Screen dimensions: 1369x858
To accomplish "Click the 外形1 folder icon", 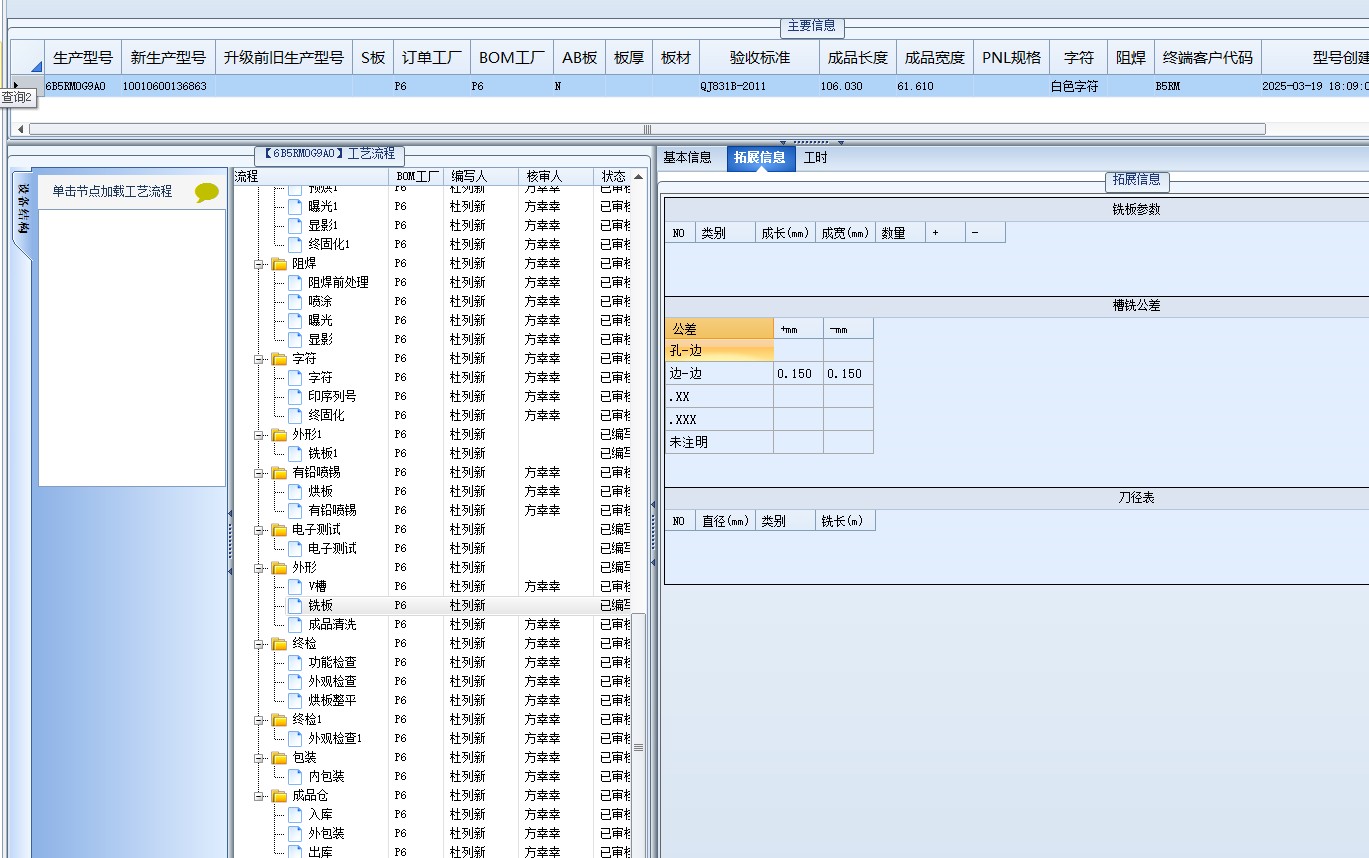I will coord(280,435).
